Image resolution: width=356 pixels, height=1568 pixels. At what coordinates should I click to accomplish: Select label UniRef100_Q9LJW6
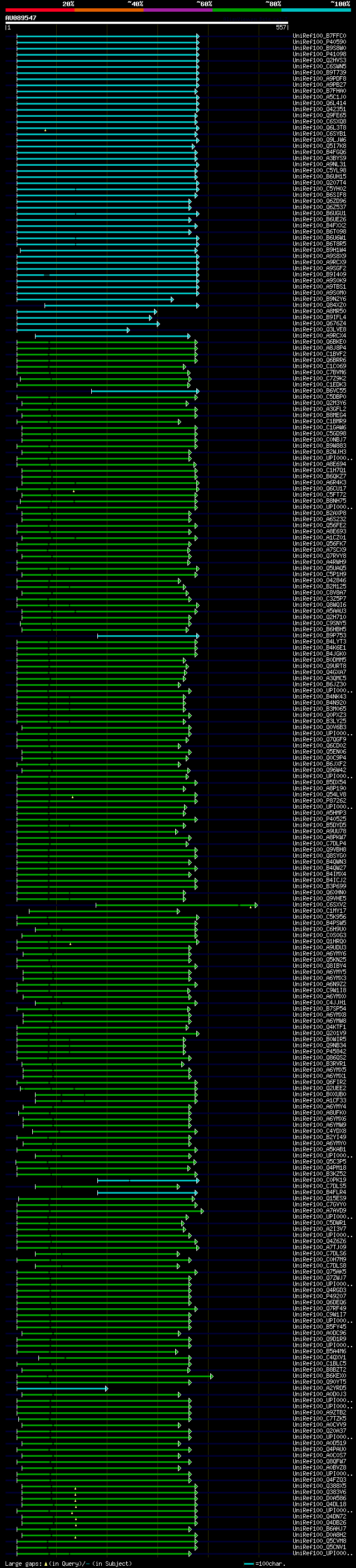pyautogui.click(x=319, y=140)
